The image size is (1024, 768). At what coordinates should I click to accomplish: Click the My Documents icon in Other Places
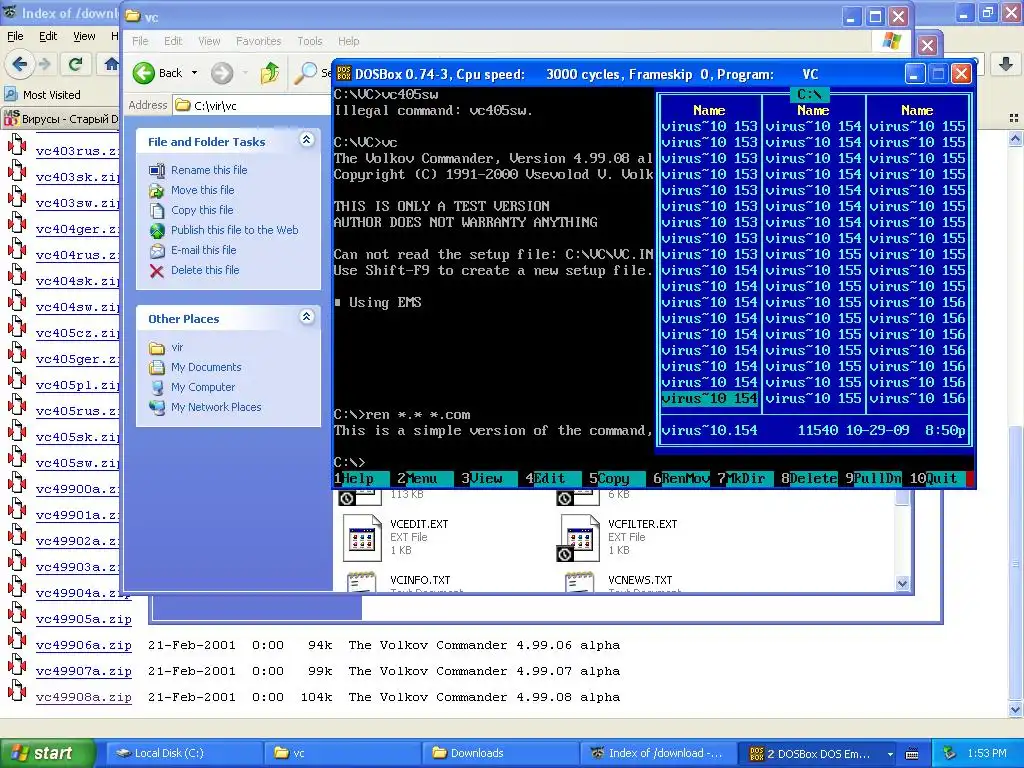click(x=157, y=368)
